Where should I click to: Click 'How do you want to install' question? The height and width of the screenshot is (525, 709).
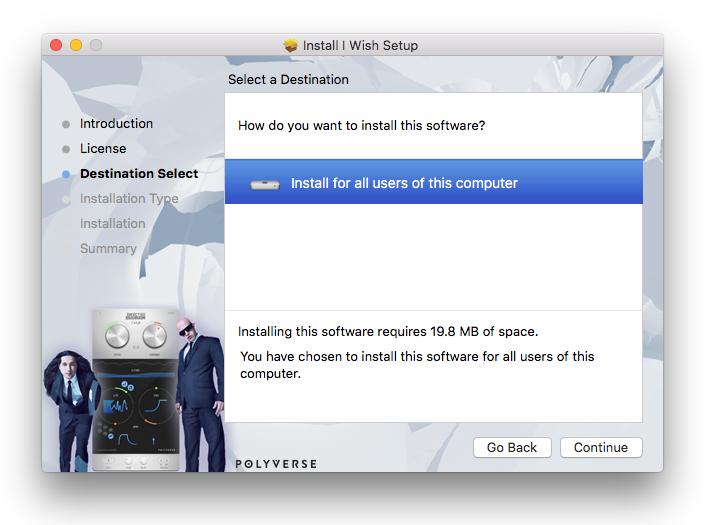click(x=361, y=125)
